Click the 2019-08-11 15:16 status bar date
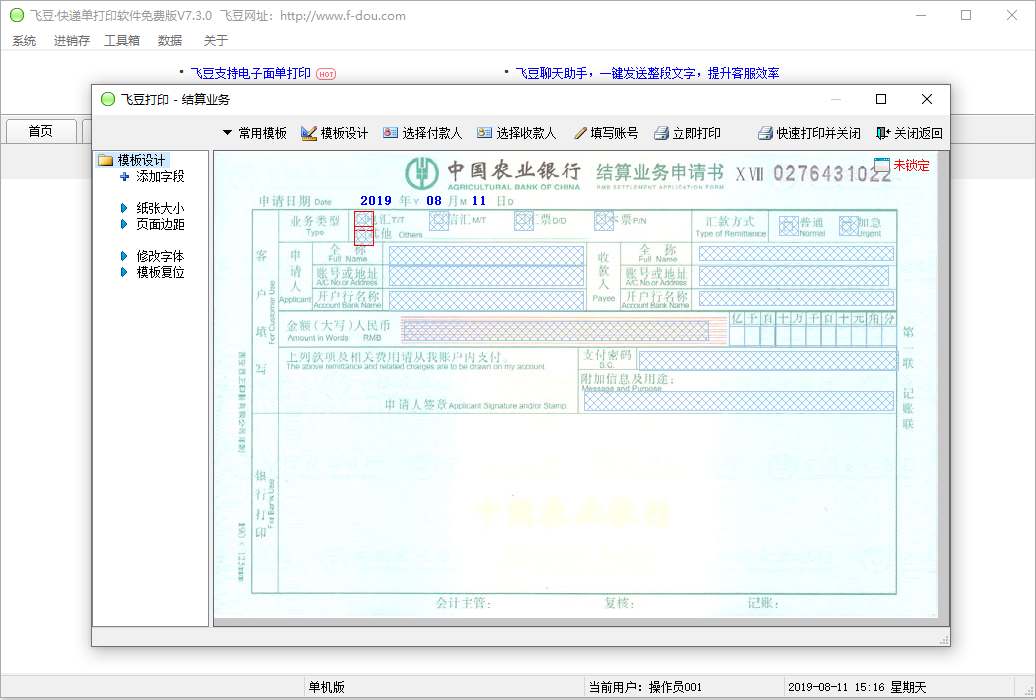The height and width of the screenshot is (700, 1036). (x=857, y=687)
